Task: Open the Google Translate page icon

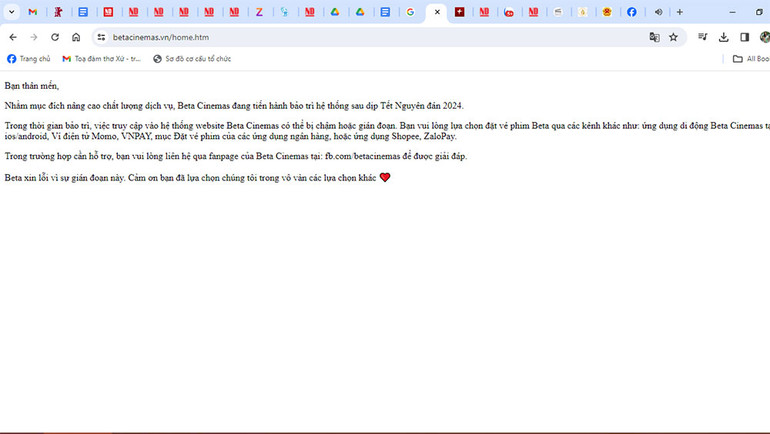Action: click(x=654, y=37)
